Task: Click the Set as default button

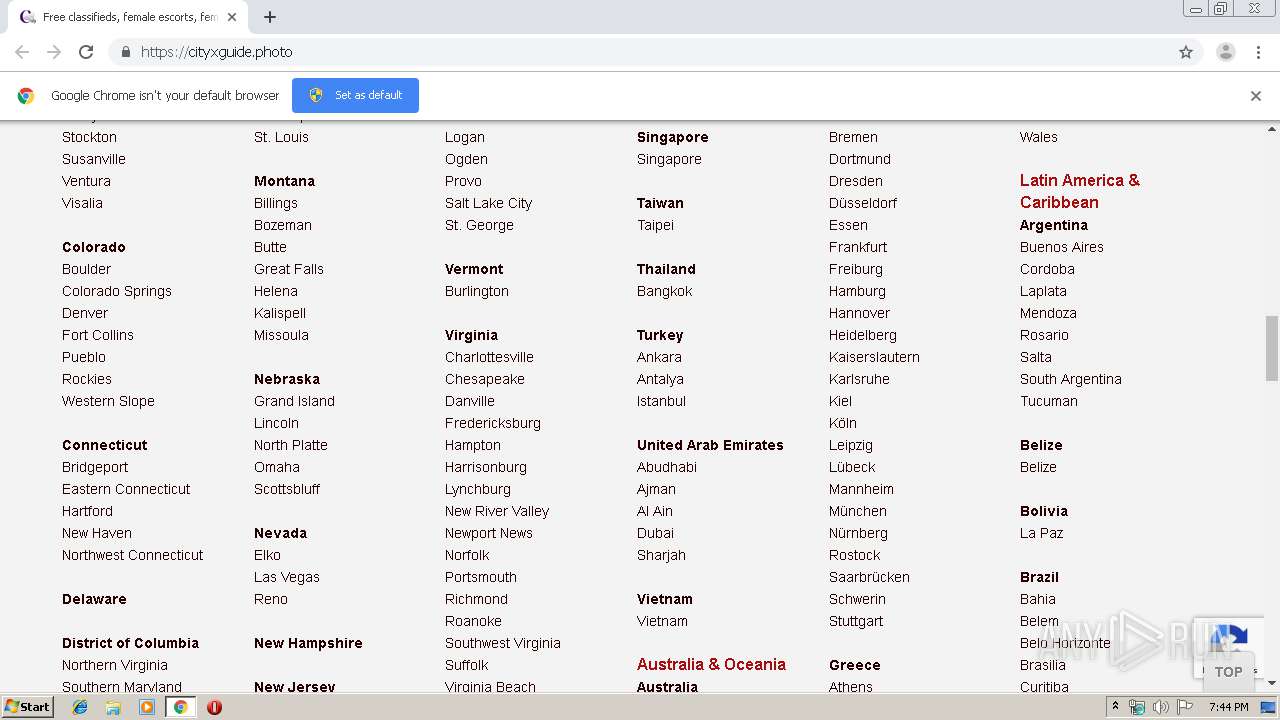Action: tap(355, 95)
